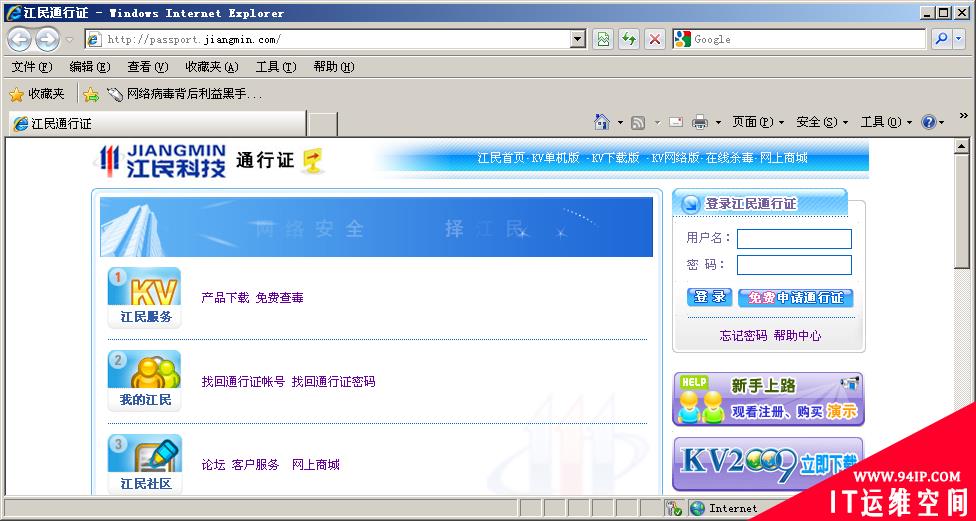
Task: Open the 工具(T) menu in the menu bar
Action: point(276,67)
